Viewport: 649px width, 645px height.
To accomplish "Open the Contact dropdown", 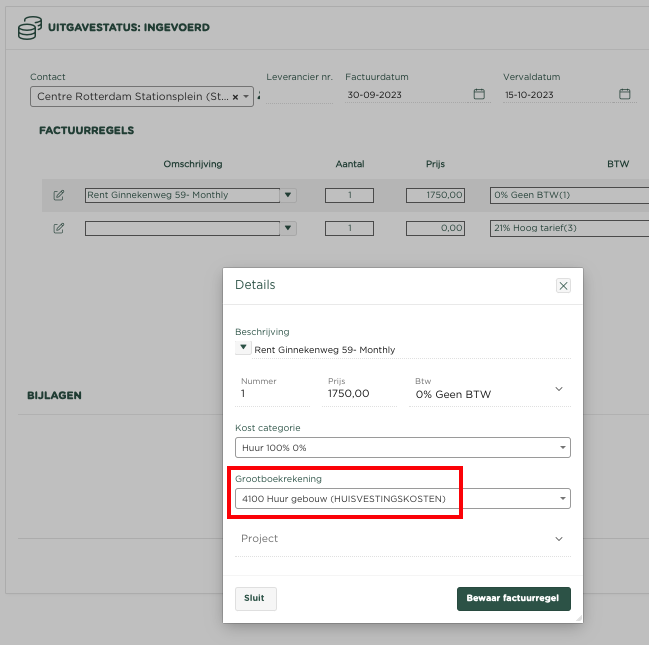I will 246,97.
